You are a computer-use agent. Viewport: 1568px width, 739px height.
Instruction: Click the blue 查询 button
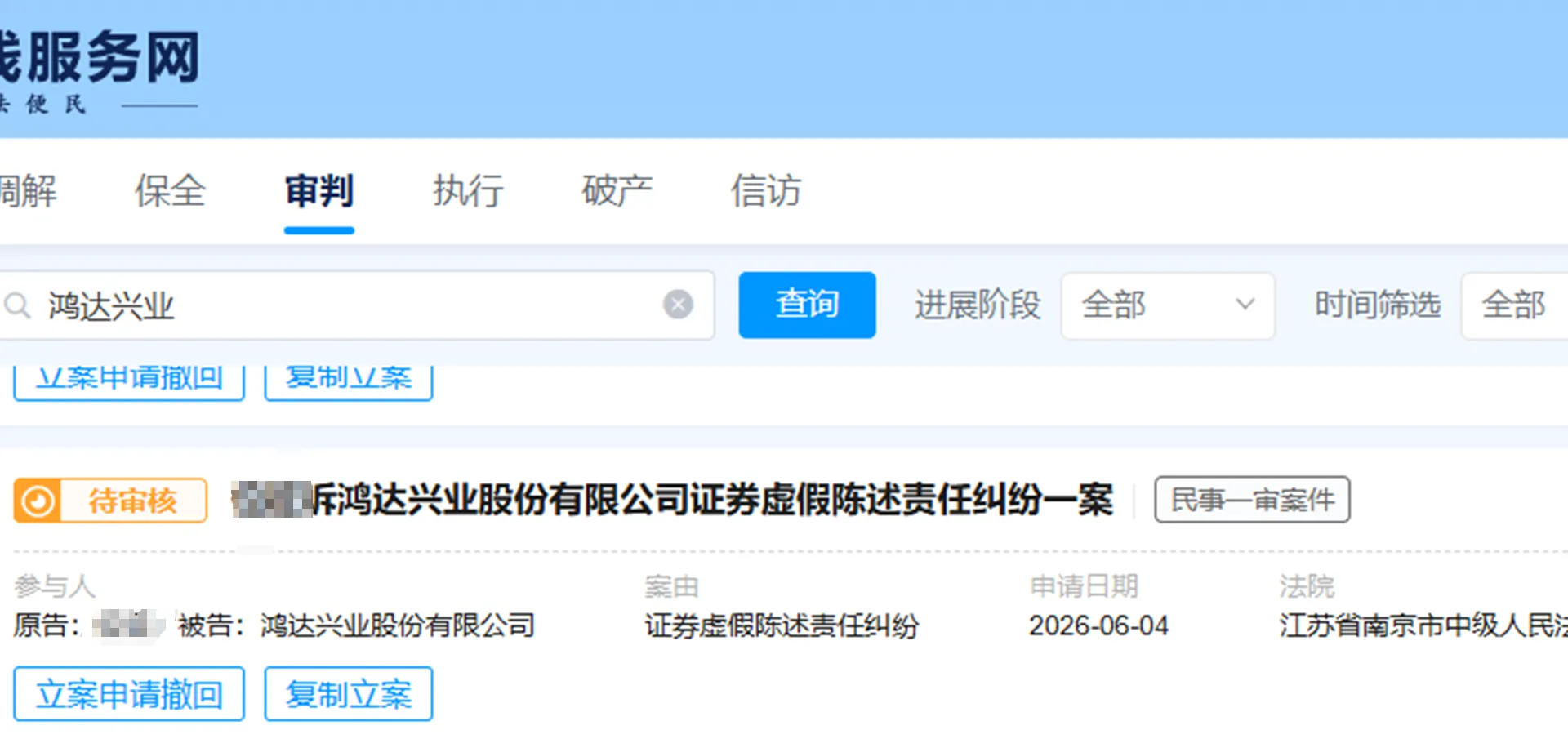[807, 305]
